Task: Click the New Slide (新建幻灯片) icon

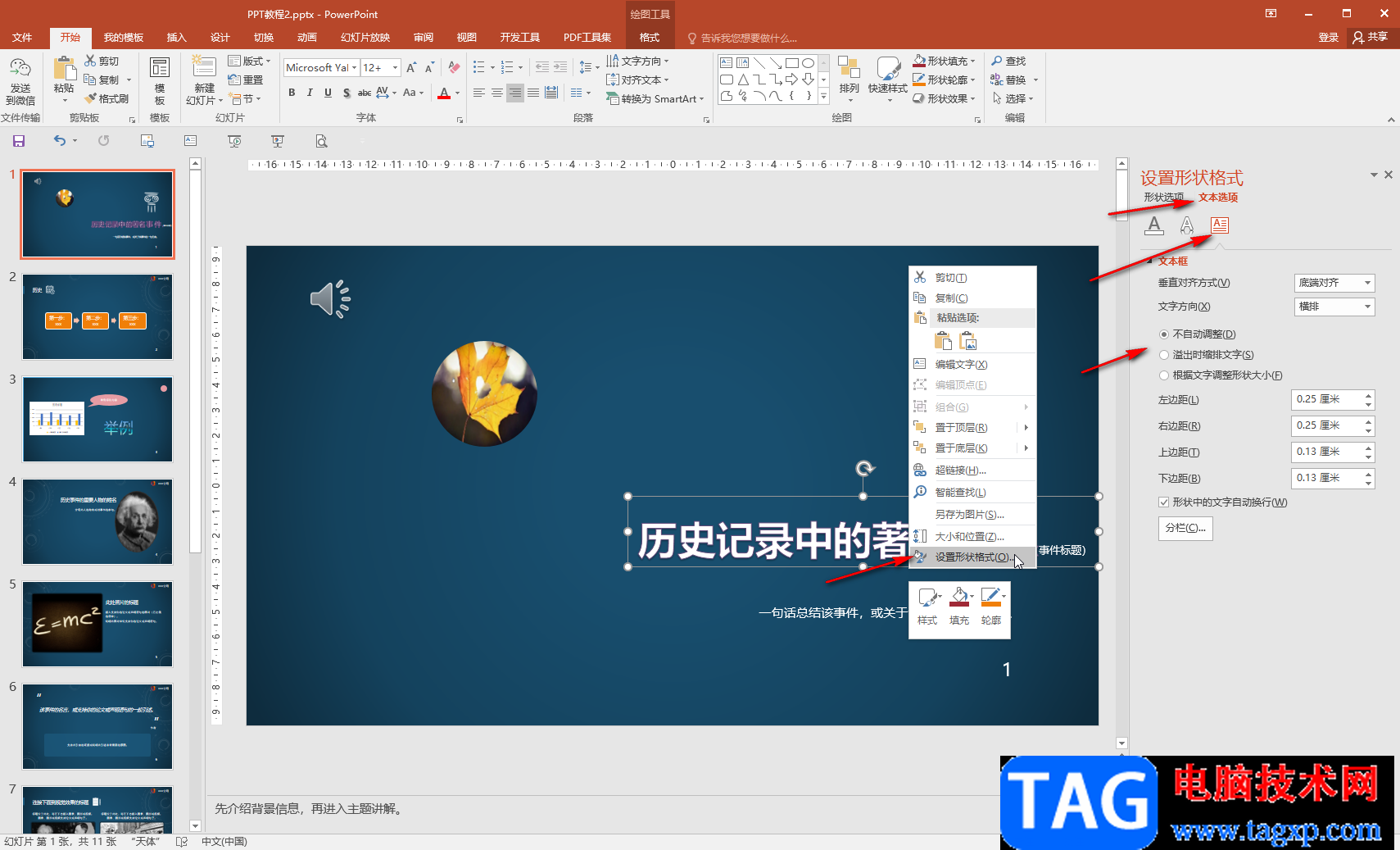Action: coord(204,69)
